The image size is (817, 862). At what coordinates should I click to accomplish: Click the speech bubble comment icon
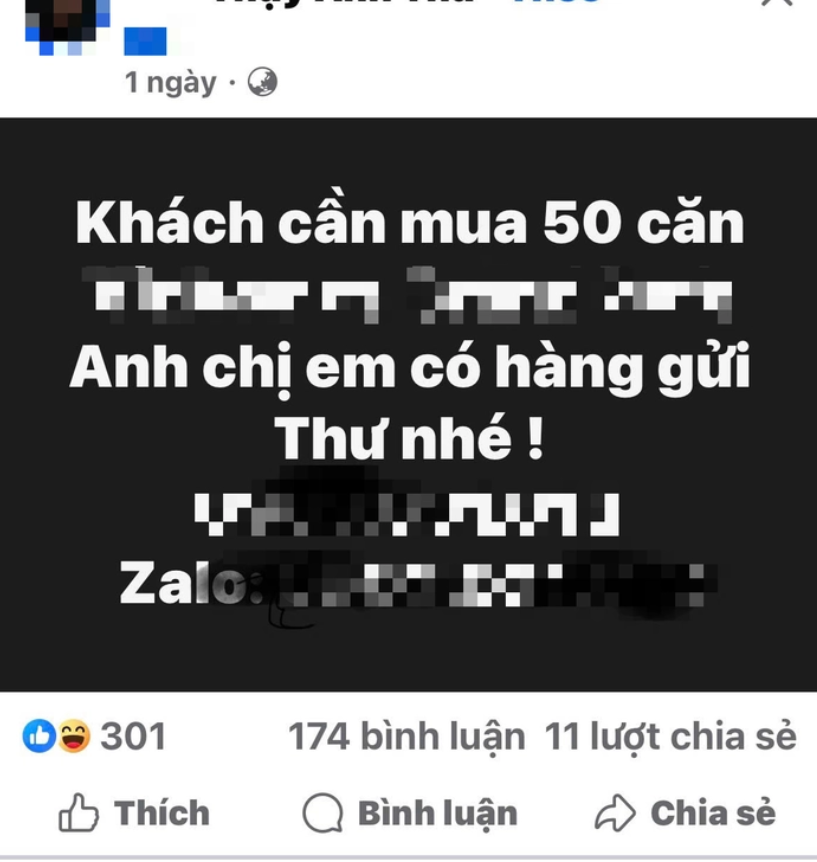323,813
